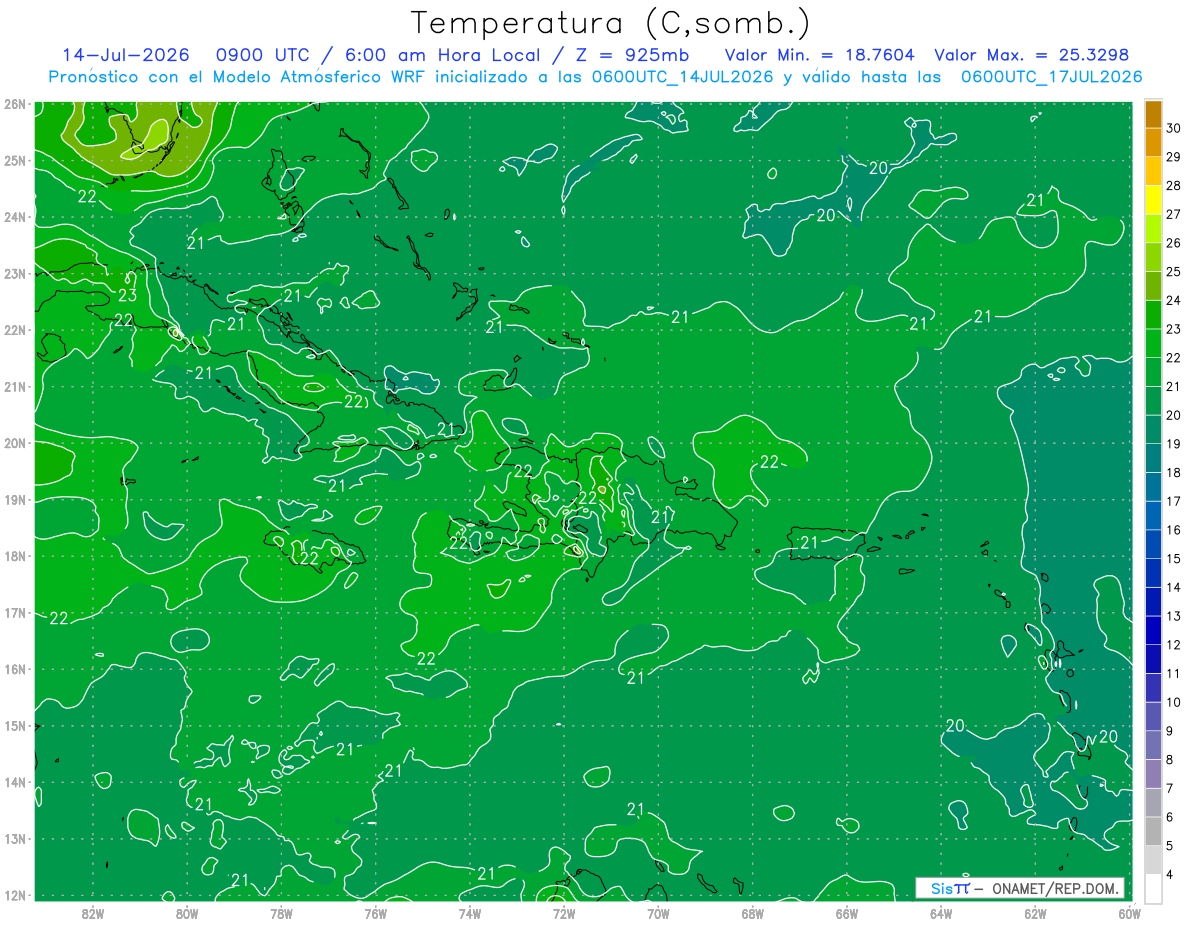Viewport: 1200px width, 927px height.
Task: Select the color scale swatch between 8 and 9
Action: click(x=1153, y=745)
